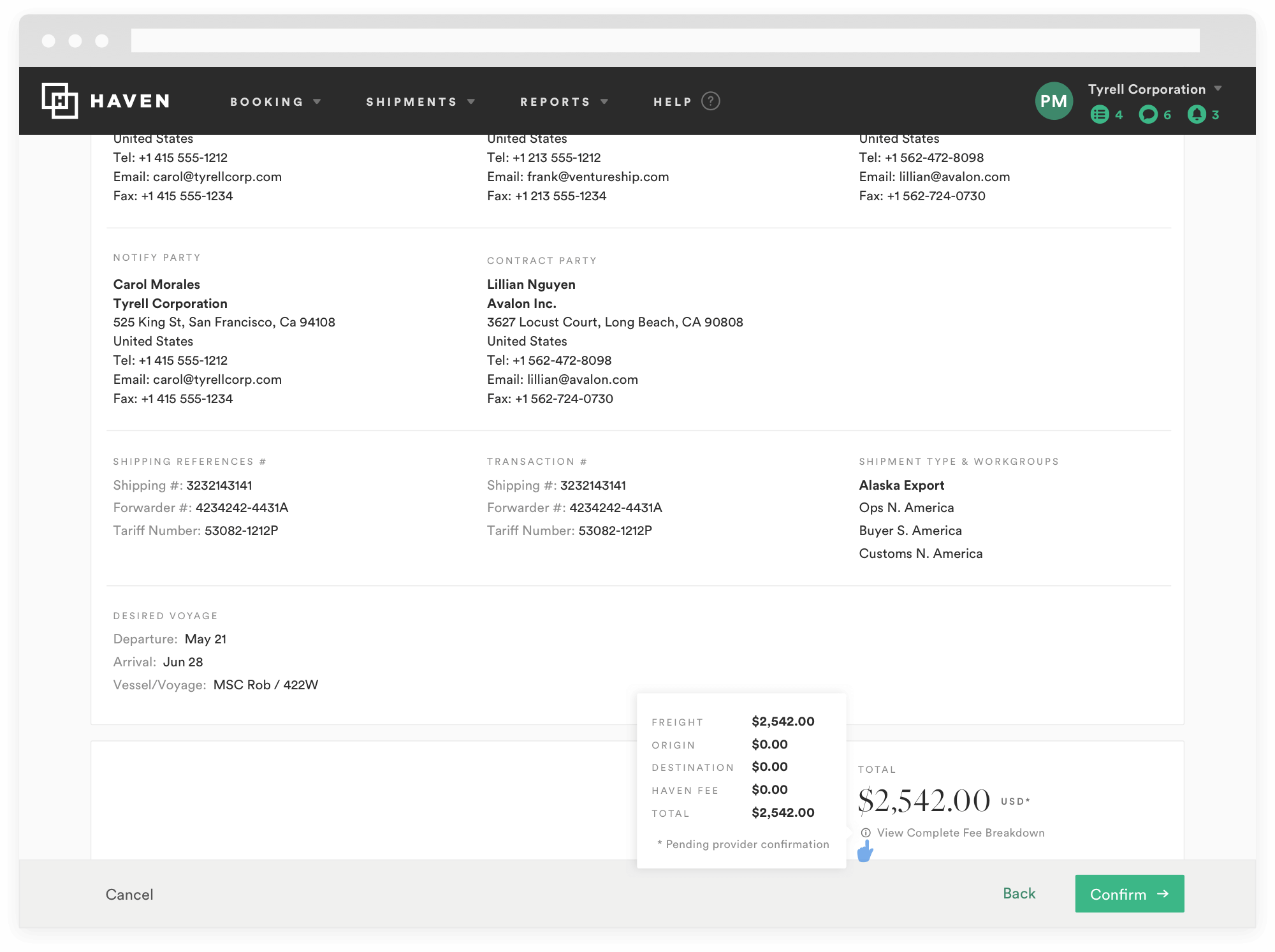This screenshot has width=1275, height=952.
Task: Expand the Reports dropdown arrow
Action: (604, 102)
